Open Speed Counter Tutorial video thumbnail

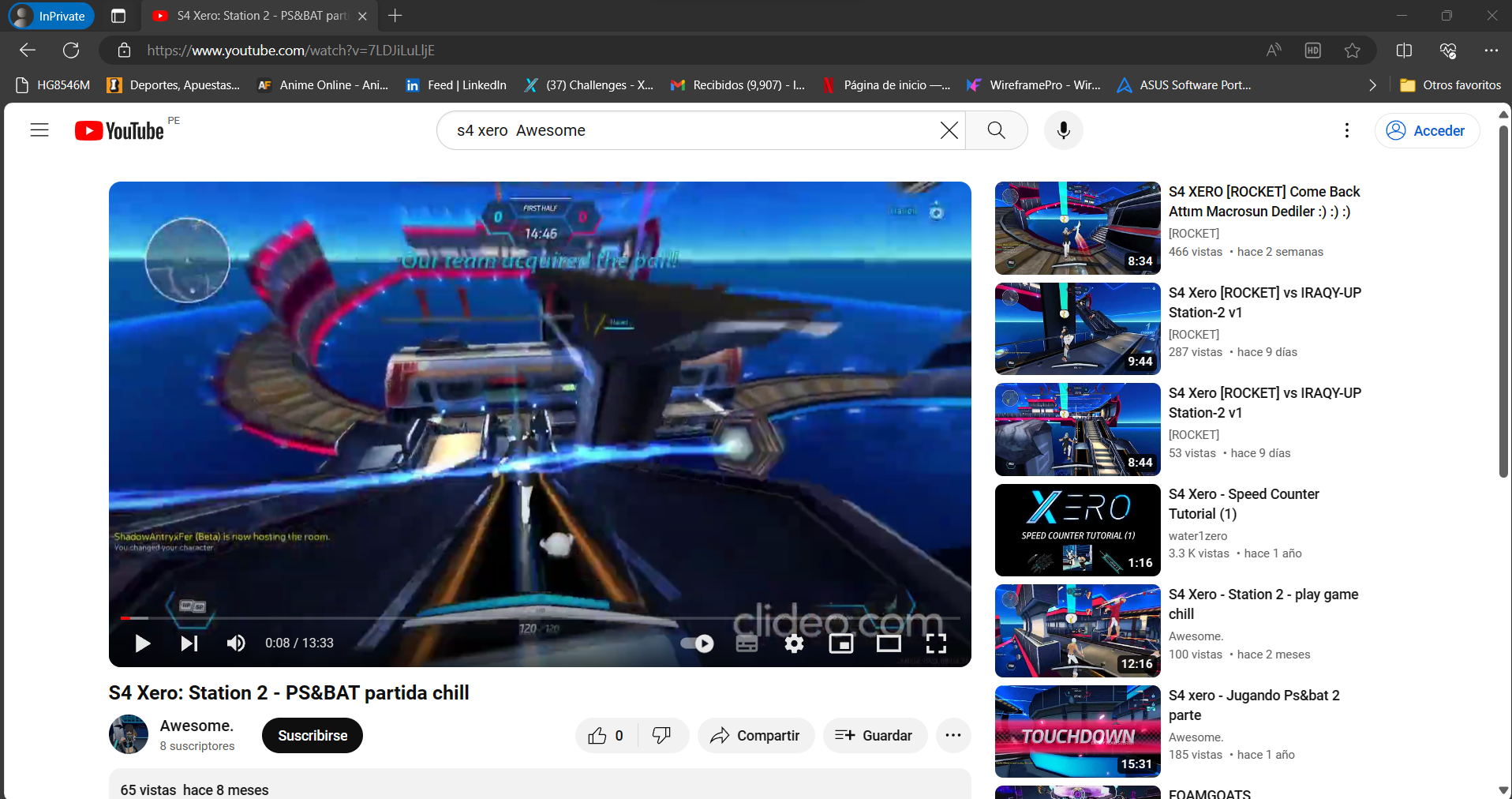point(1077,530)
